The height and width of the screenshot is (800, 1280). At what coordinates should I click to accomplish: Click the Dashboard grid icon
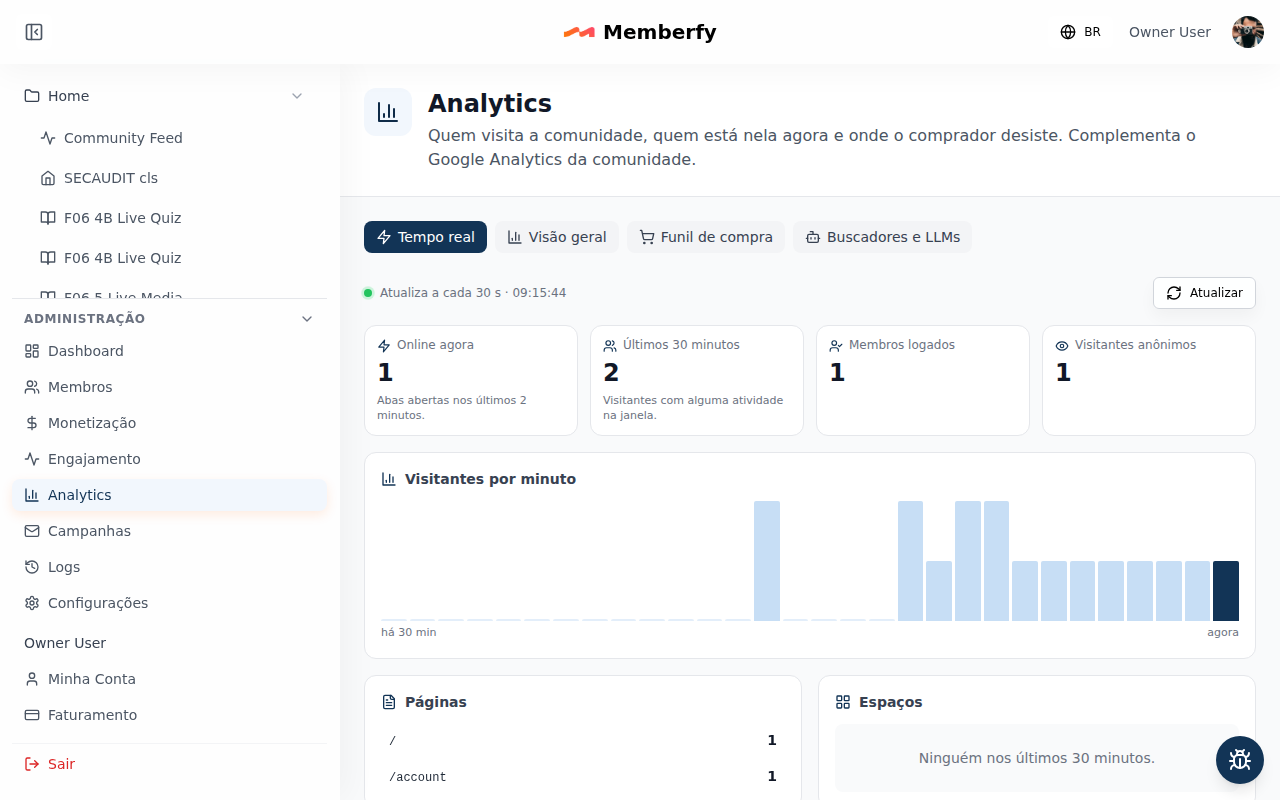(32, 351)
